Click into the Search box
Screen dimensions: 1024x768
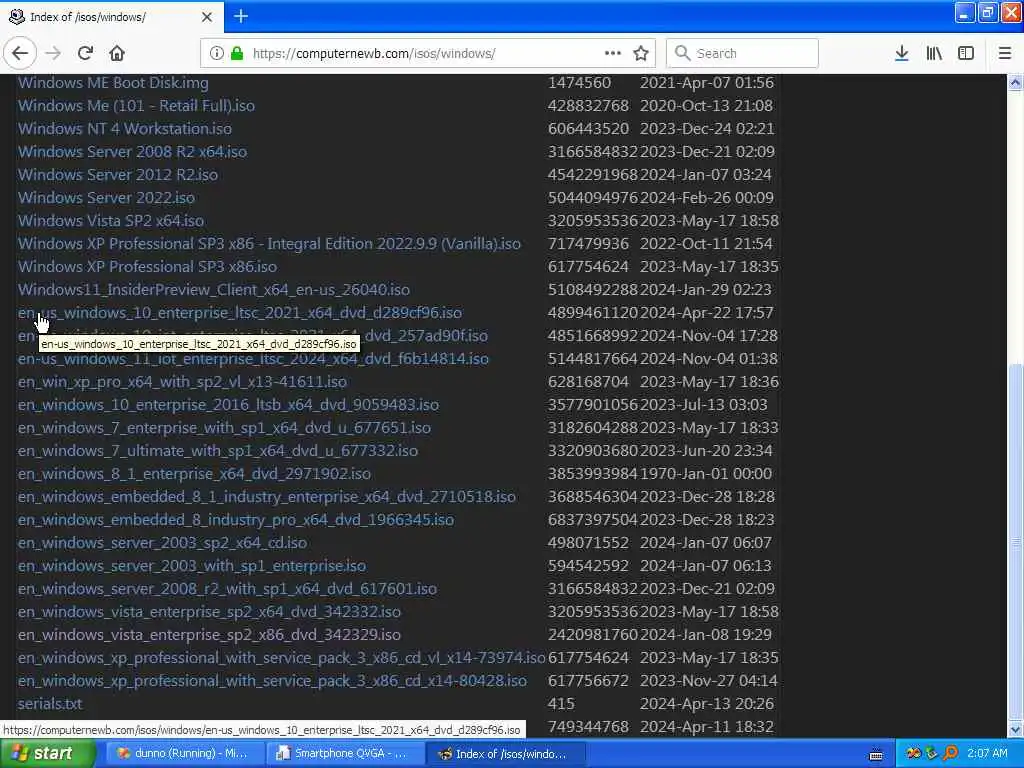(x=742, y=53)
